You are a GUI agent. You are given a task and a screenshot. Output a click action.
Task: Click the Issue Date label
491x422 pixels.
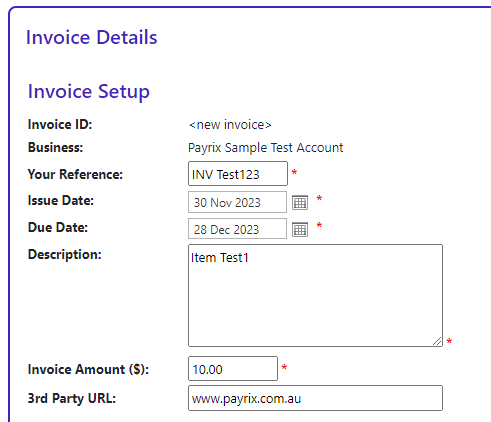(x=61, y=200)
